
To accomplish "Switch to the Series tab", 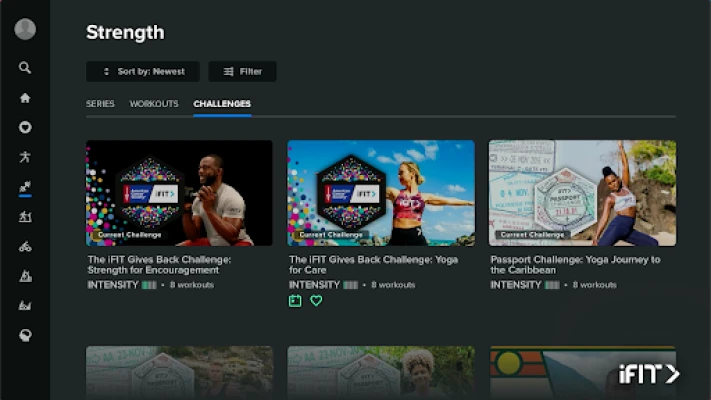I will point(100,104).
